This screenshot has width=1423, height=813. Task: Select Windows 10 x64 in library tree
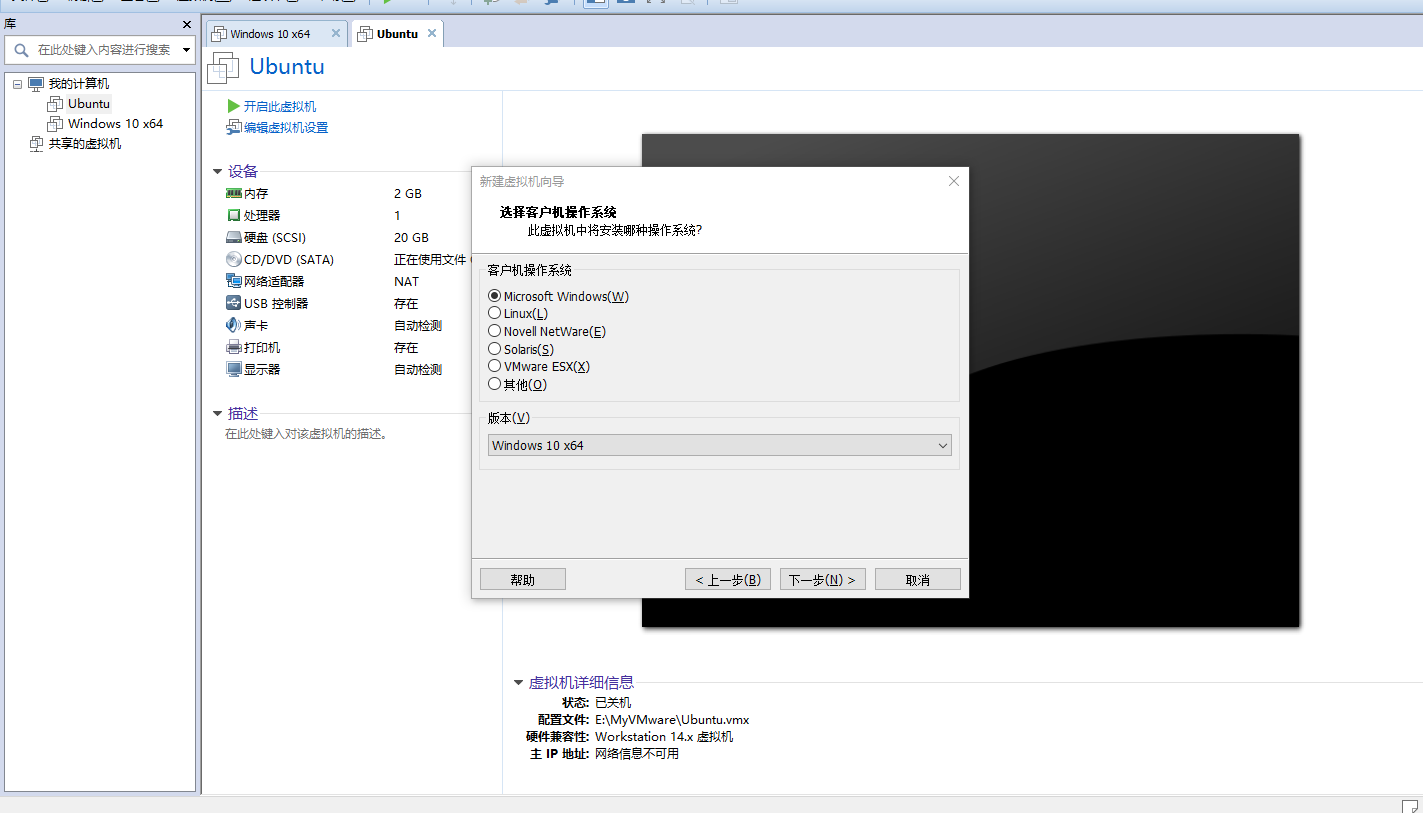click(115, 124)
